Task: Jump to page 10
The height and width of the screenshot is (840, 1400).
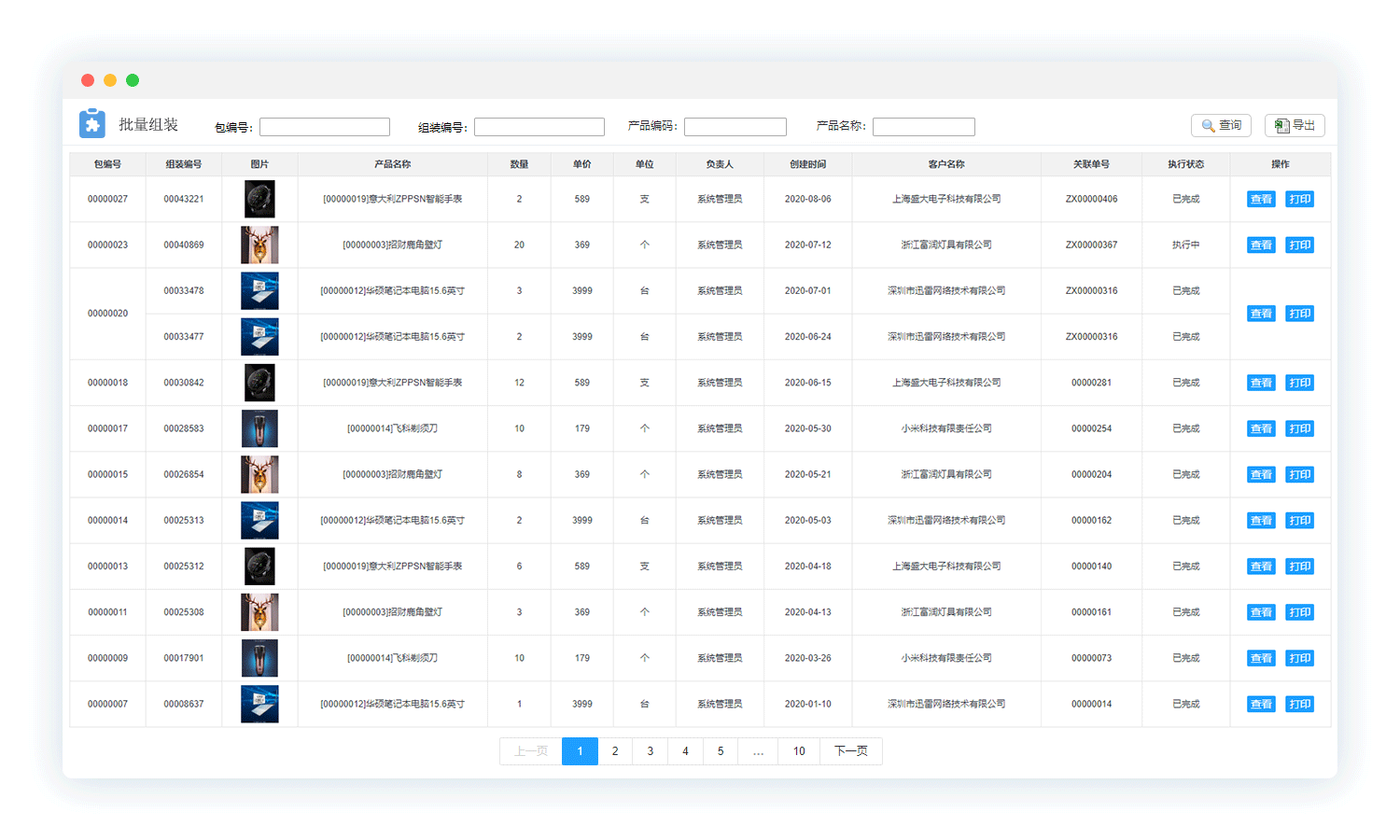Action: 799,751
